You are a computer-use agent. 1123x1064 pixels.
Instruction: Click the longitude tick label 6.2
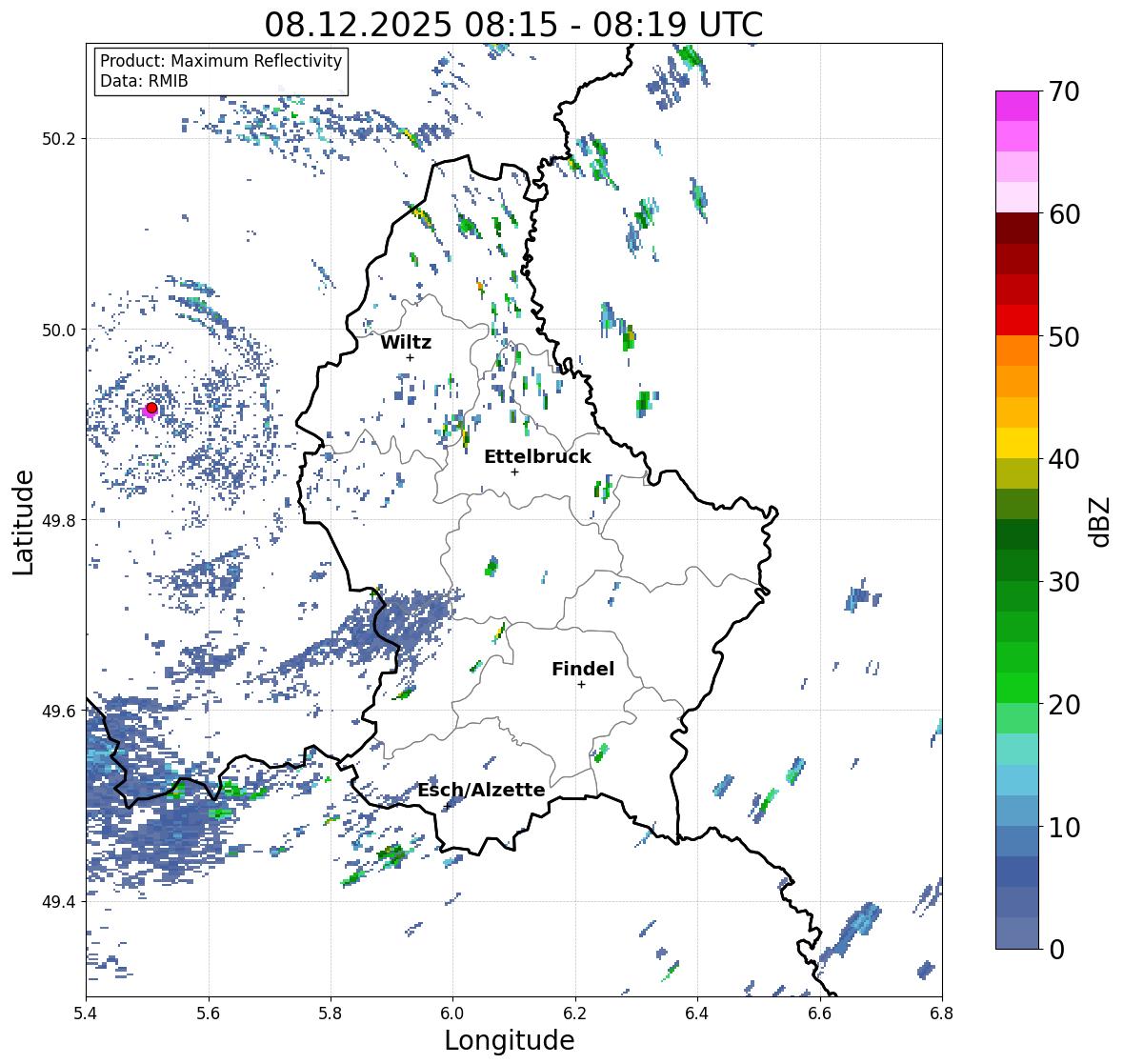pyautogui.click(x=575, y=1013)
